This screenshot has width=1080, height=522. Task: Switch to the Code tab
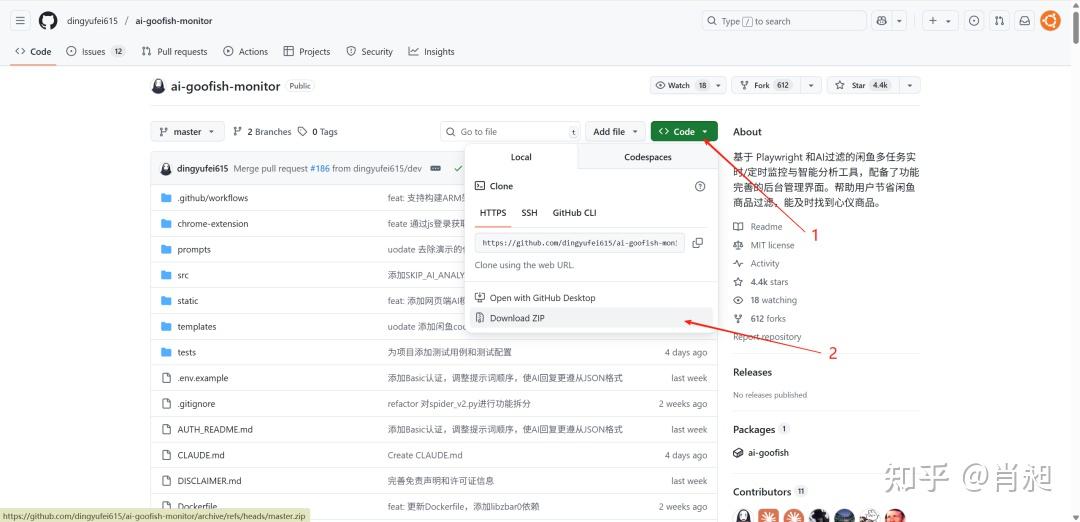click(33, 52)
